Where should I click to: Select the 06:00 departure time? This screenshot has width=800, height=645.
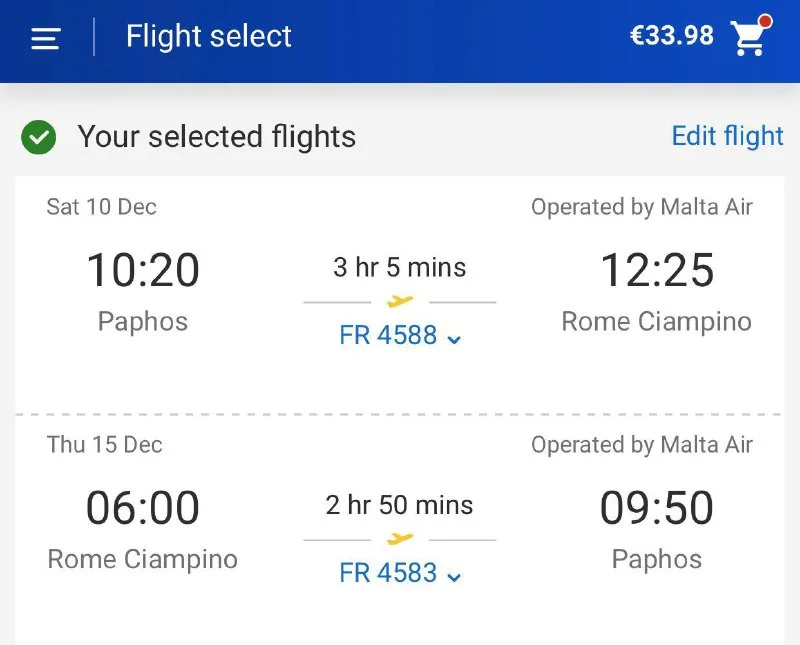tap(143, 508)
